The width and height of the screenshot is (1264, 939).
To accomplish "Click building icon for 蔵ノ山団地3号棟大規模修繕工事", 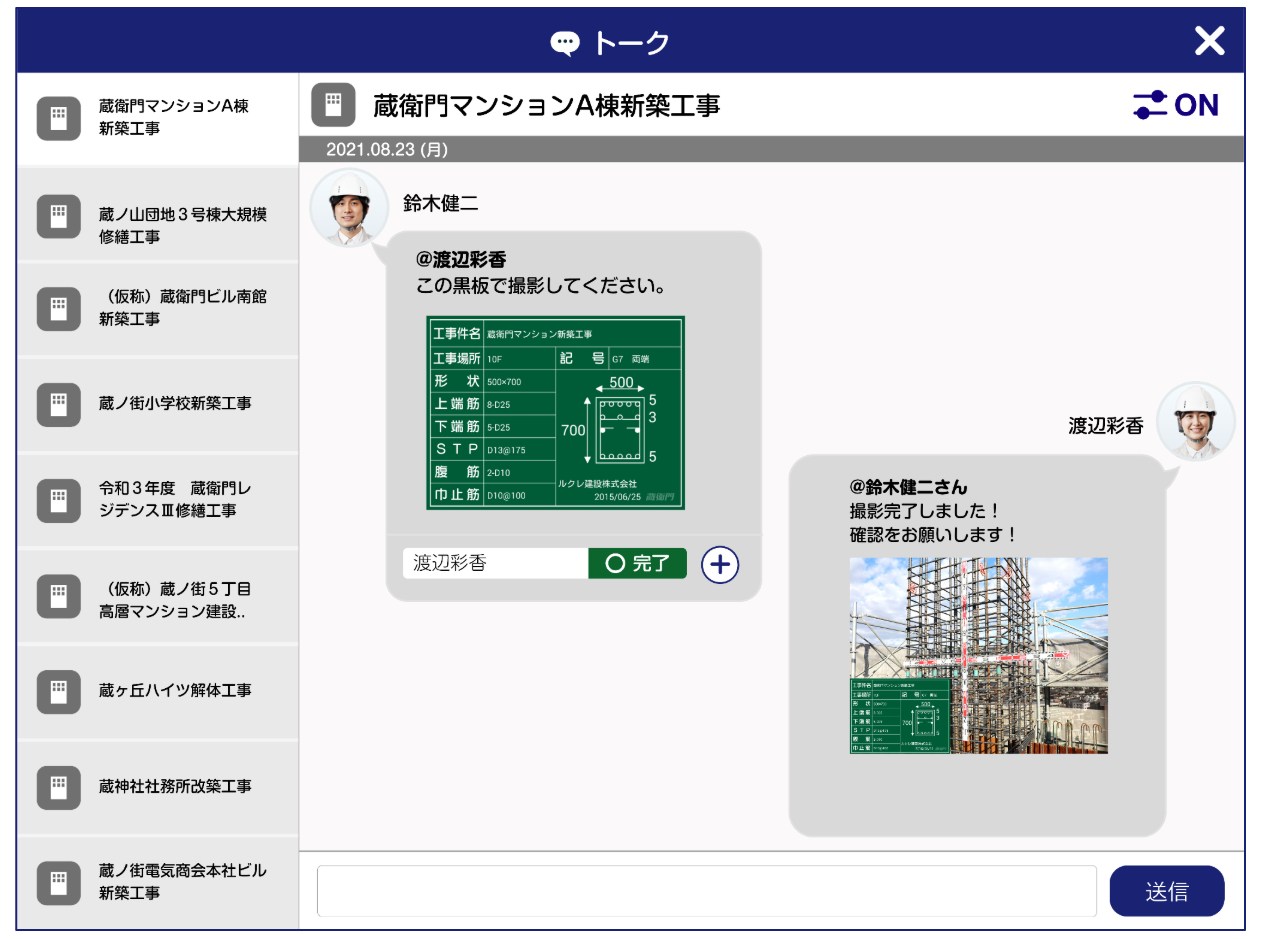I will click(x=58, y=216).
